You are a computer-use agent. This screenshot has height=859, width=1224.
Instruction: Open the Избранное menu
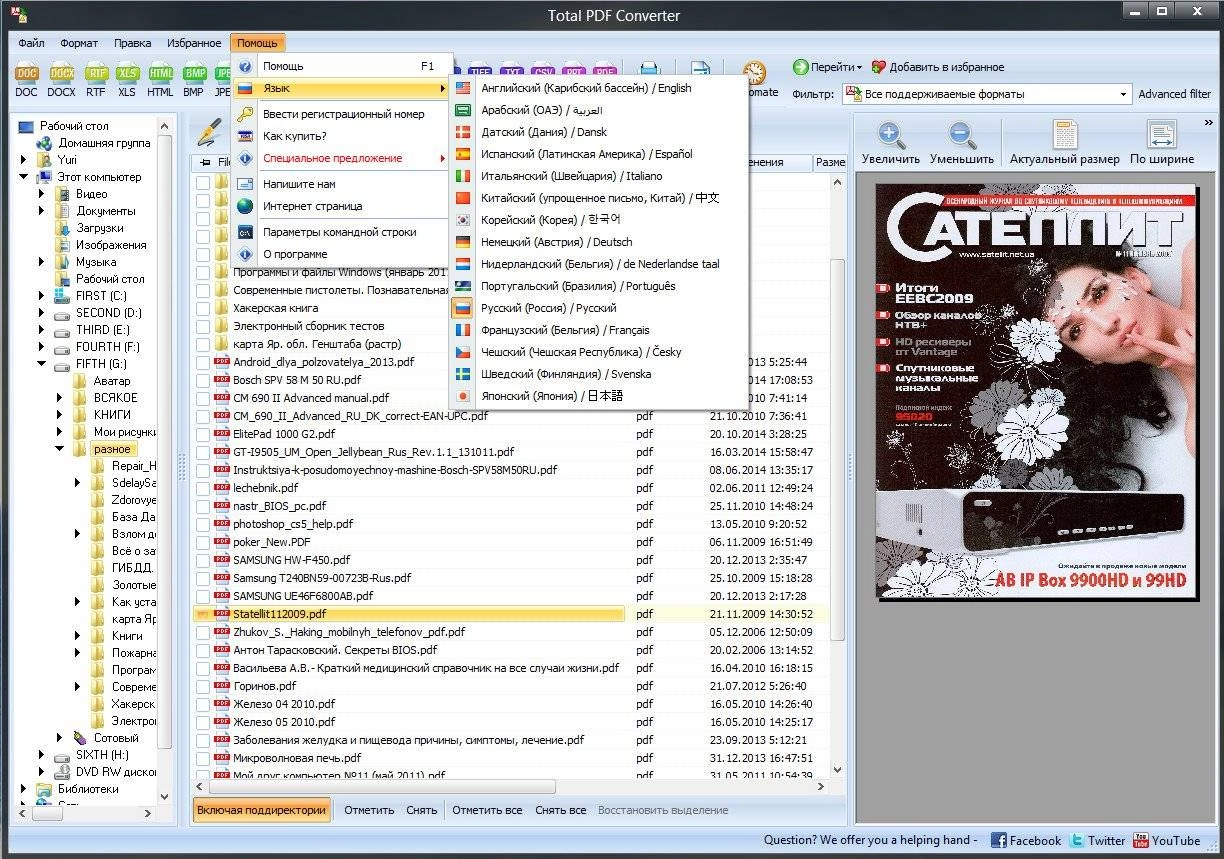[194, 43]
